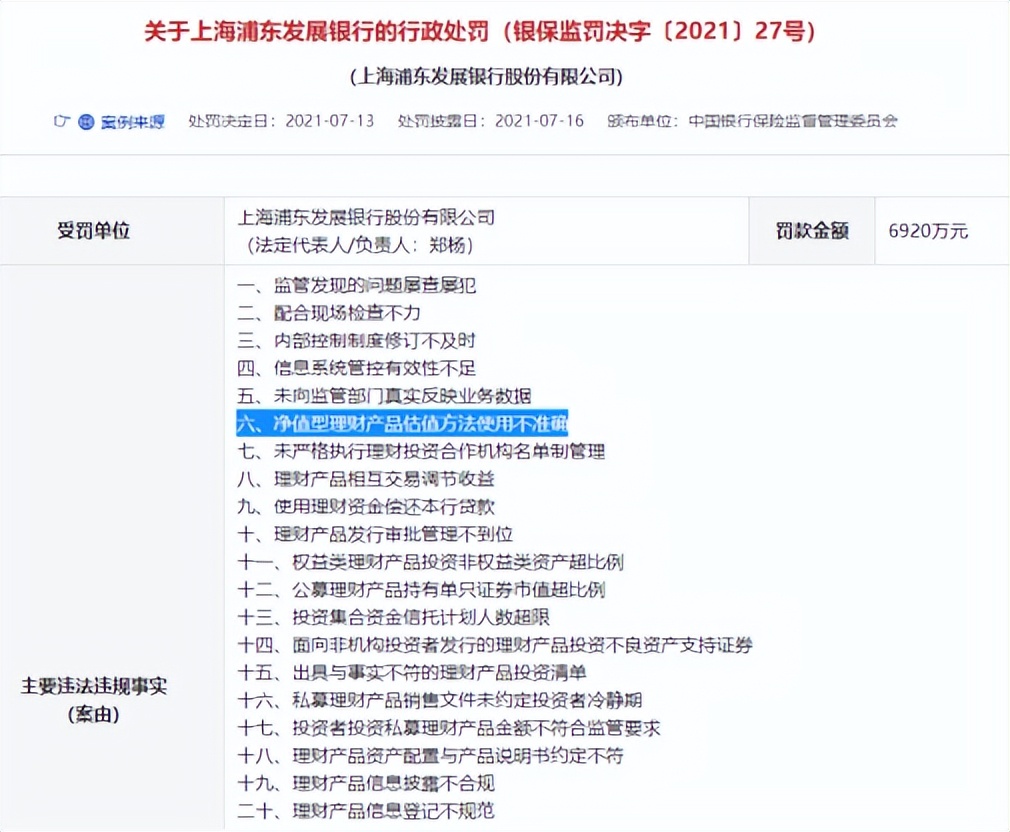Click the 罚款金额 header cell
The image size is (1010, 832).
pos(811,230)
